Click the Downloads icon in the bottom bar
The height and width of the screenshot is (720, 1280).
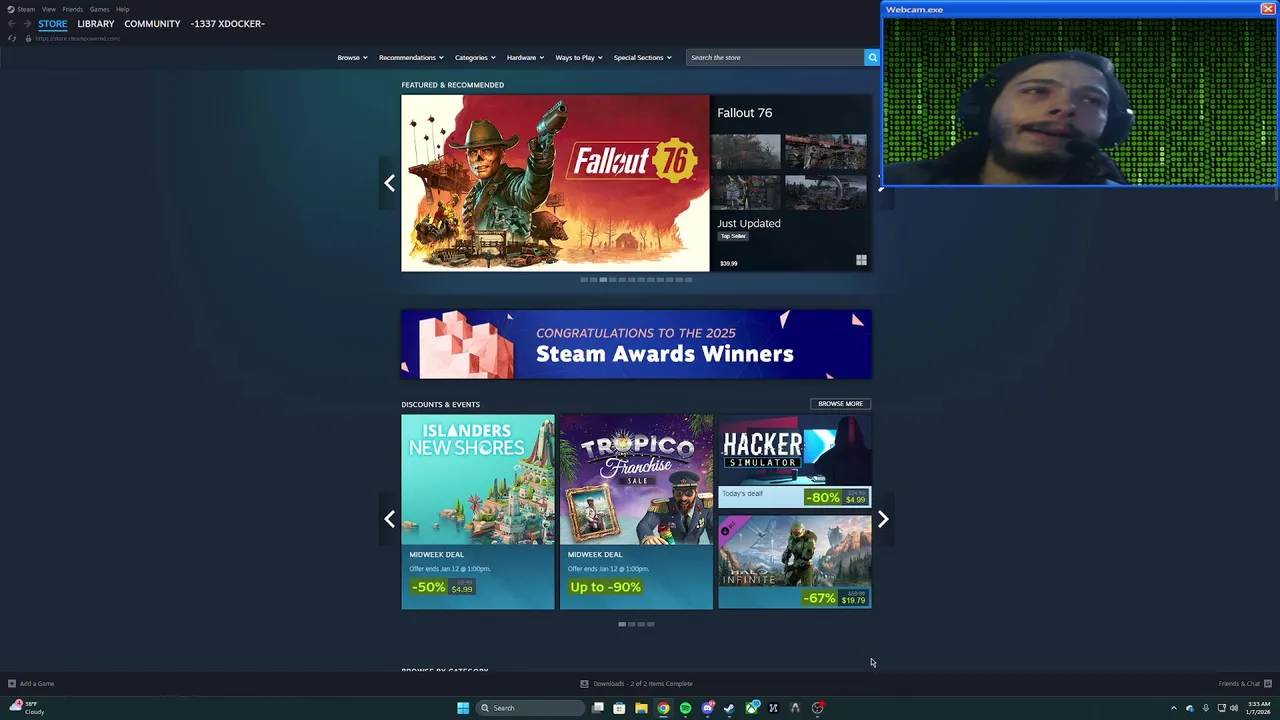click(x=585, y=684)
